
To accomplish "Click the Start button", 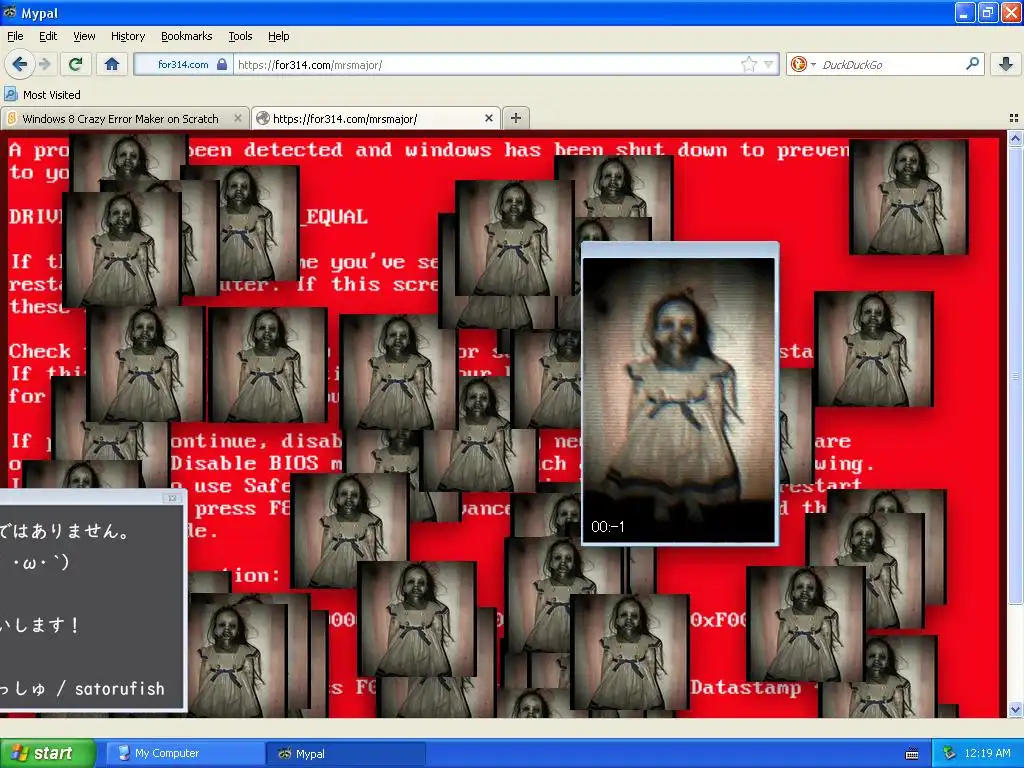I will coord(47,753).
